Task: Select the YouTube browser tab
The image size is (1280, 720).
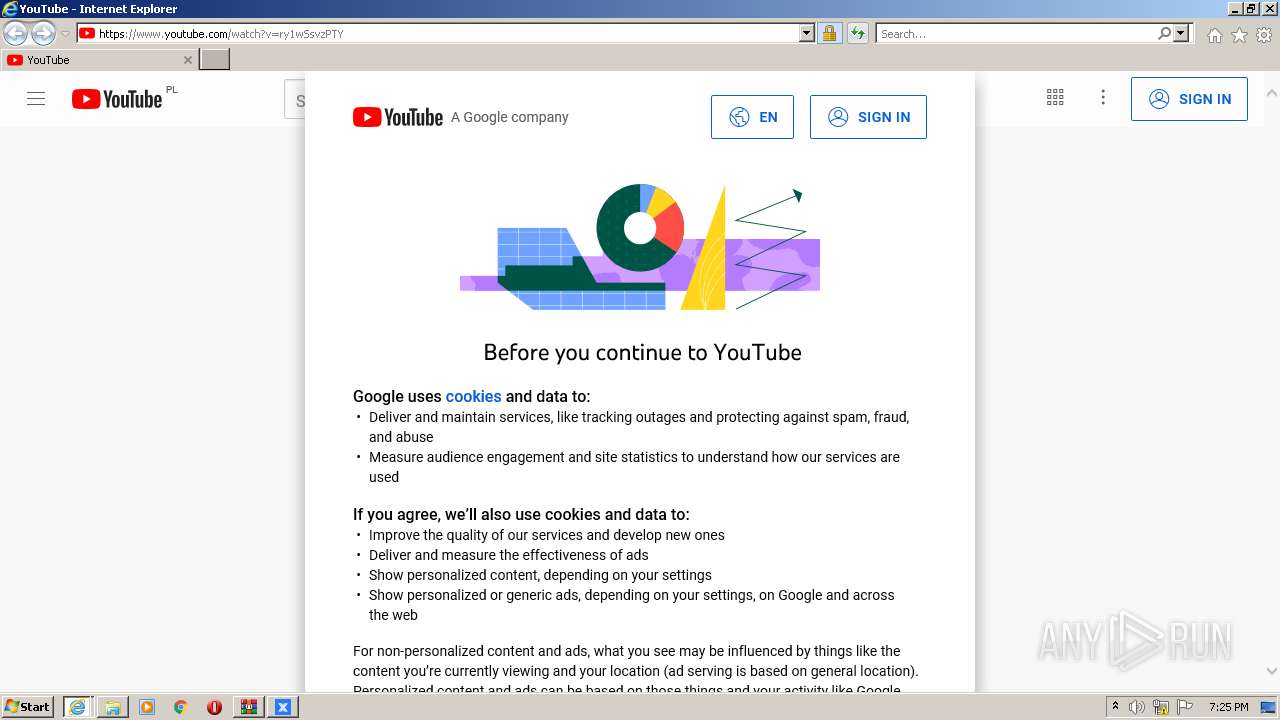Action: click(x=98, y=60)
